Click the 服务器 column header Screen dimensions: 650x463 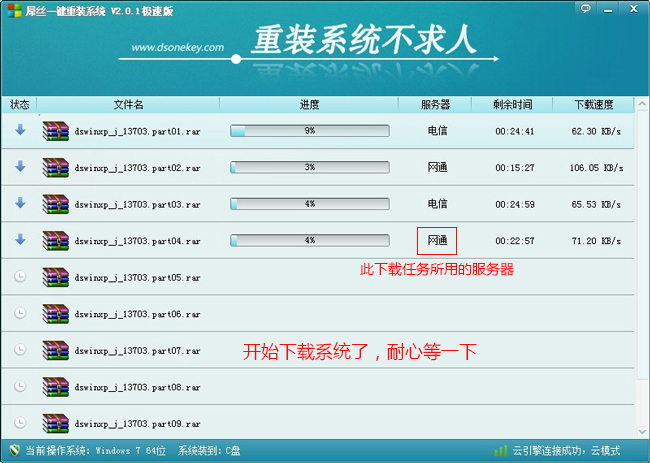(x=437, y=104)
